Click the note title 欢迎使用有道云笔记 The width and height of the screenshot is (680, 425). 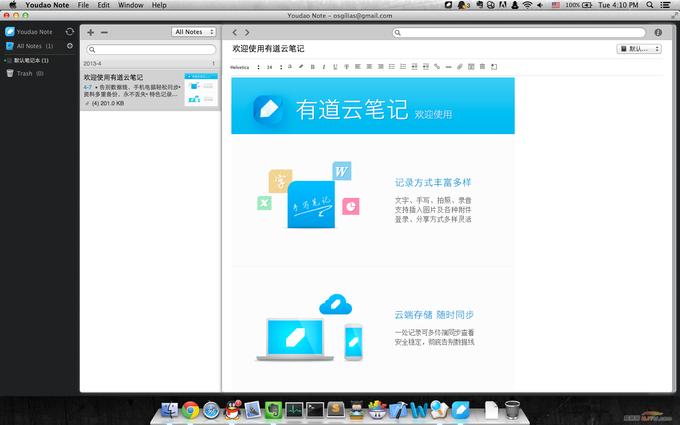(x=268, y=49)
